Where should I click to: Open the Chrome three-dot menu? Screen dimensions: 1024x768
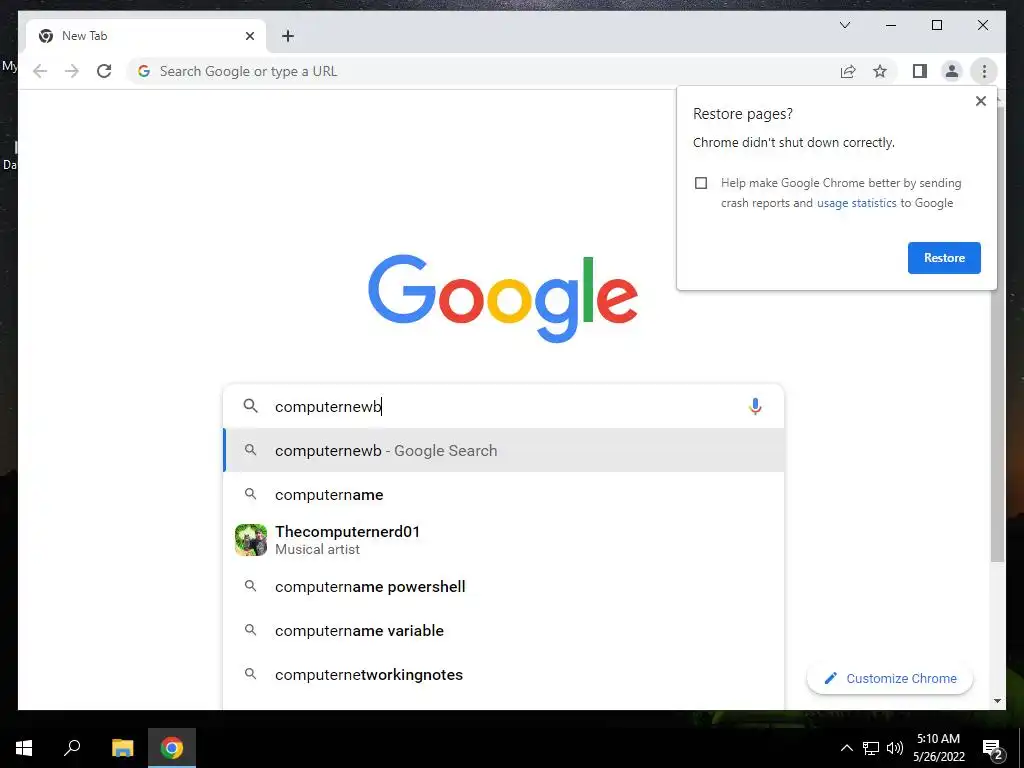(984, 71)
